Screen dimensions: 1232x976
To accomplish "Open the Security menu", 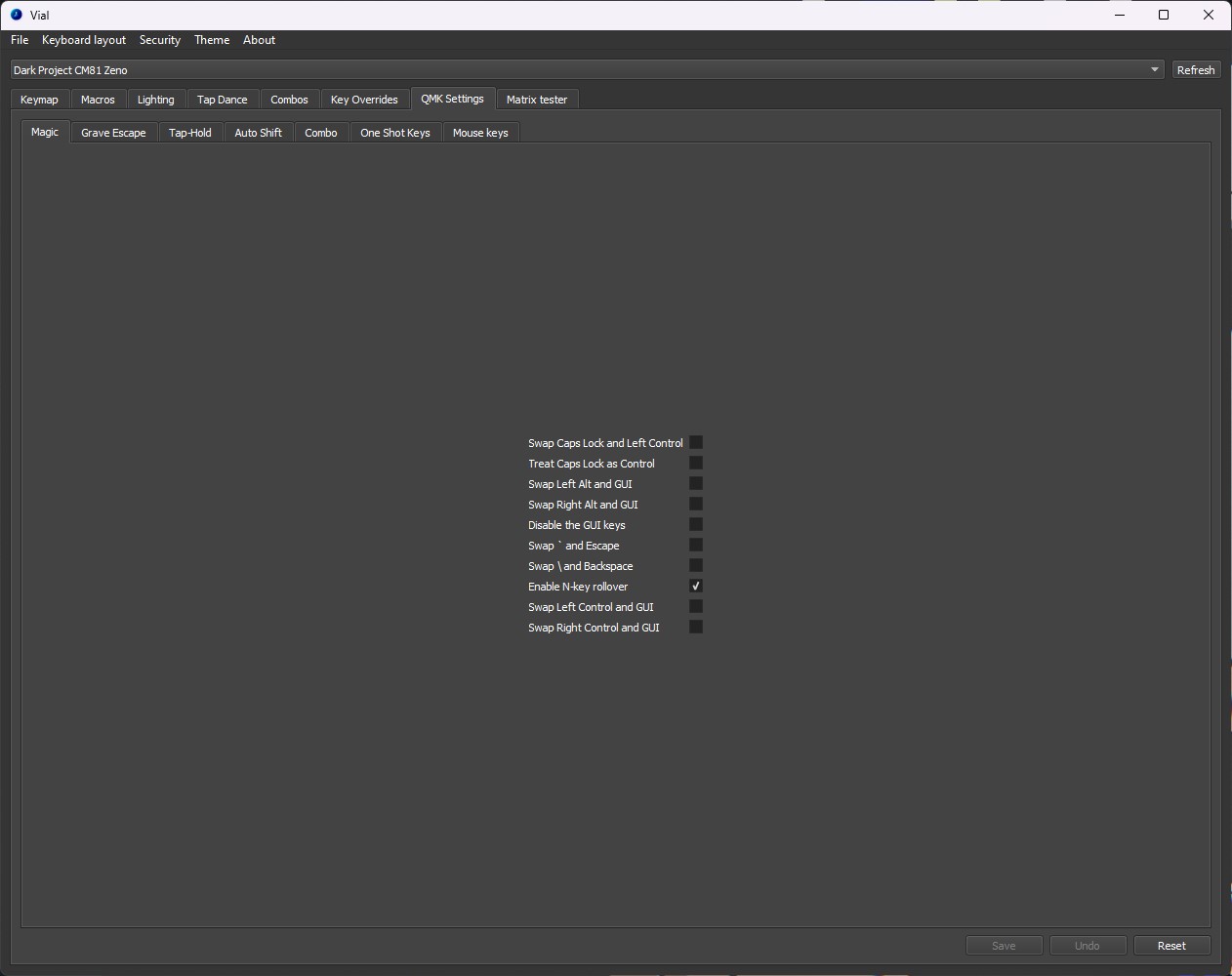I will tap(160, 40).
